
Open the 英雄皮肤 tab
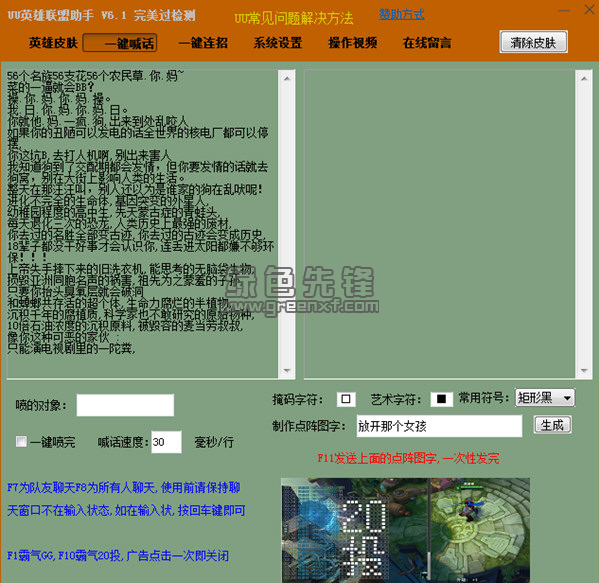click(x=53, y=43)
